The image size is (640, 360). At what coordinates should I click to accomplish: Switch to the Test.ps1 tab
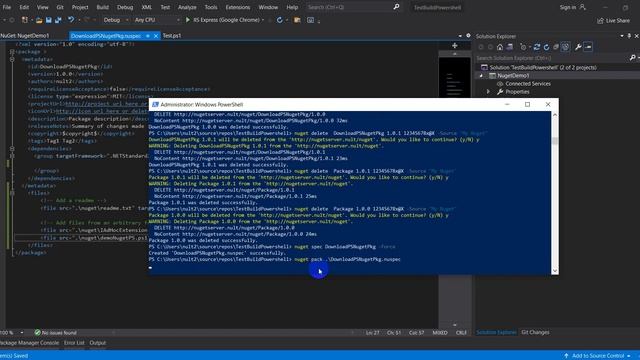click(172, 36)
